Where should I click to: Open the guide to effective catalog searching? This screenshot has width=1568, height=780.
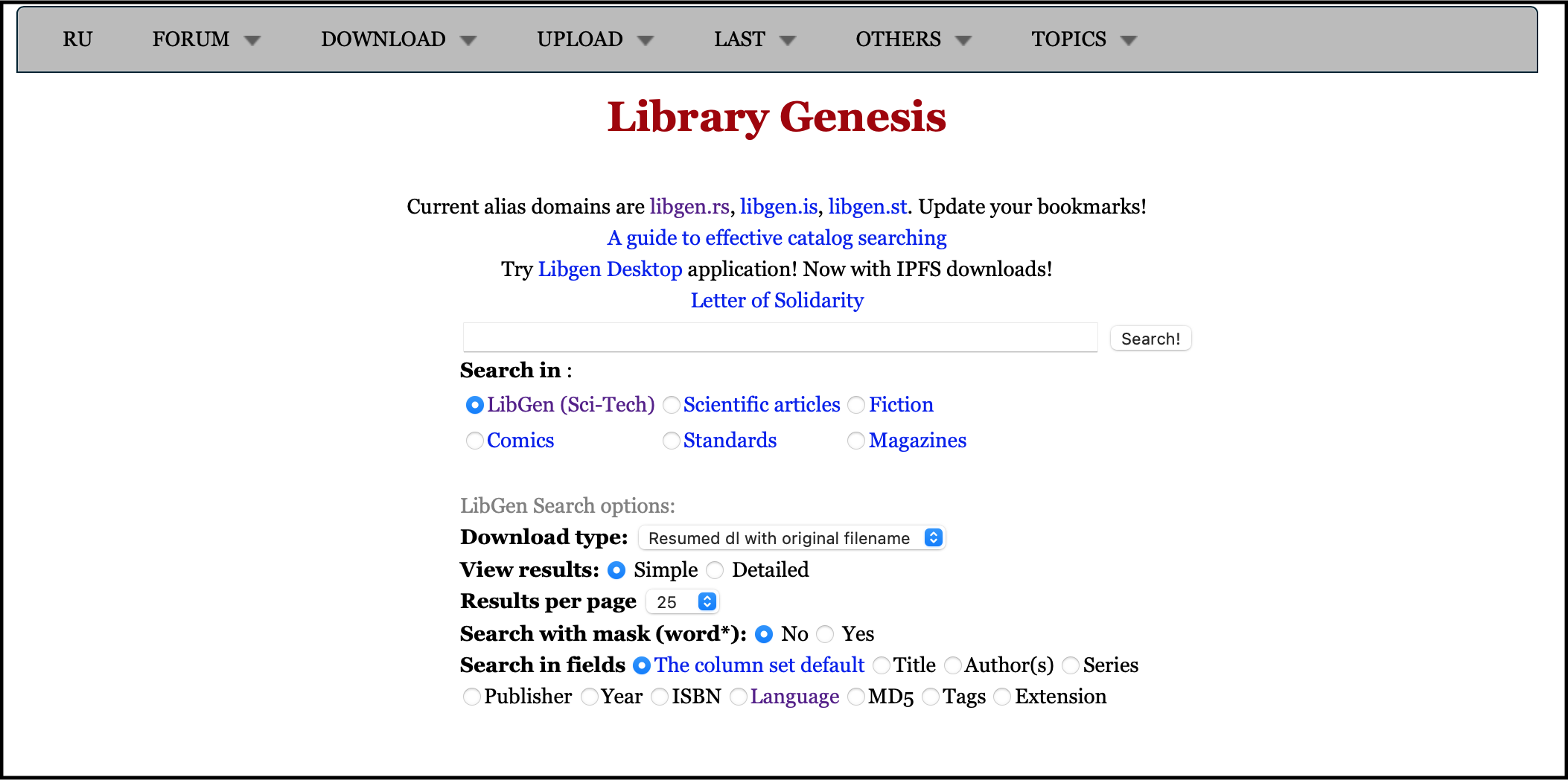click(777, 237)
